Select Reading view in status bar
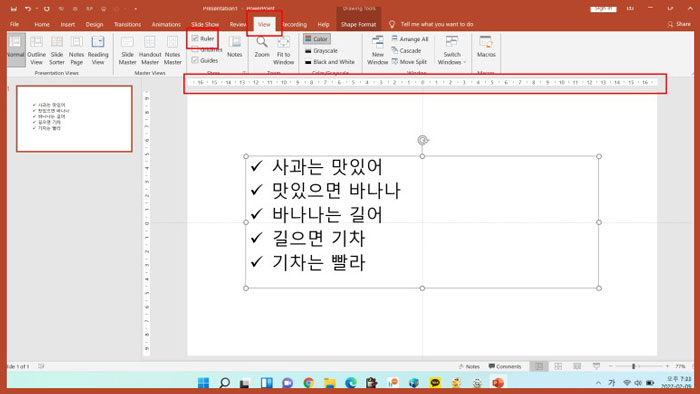 point(577,366)
